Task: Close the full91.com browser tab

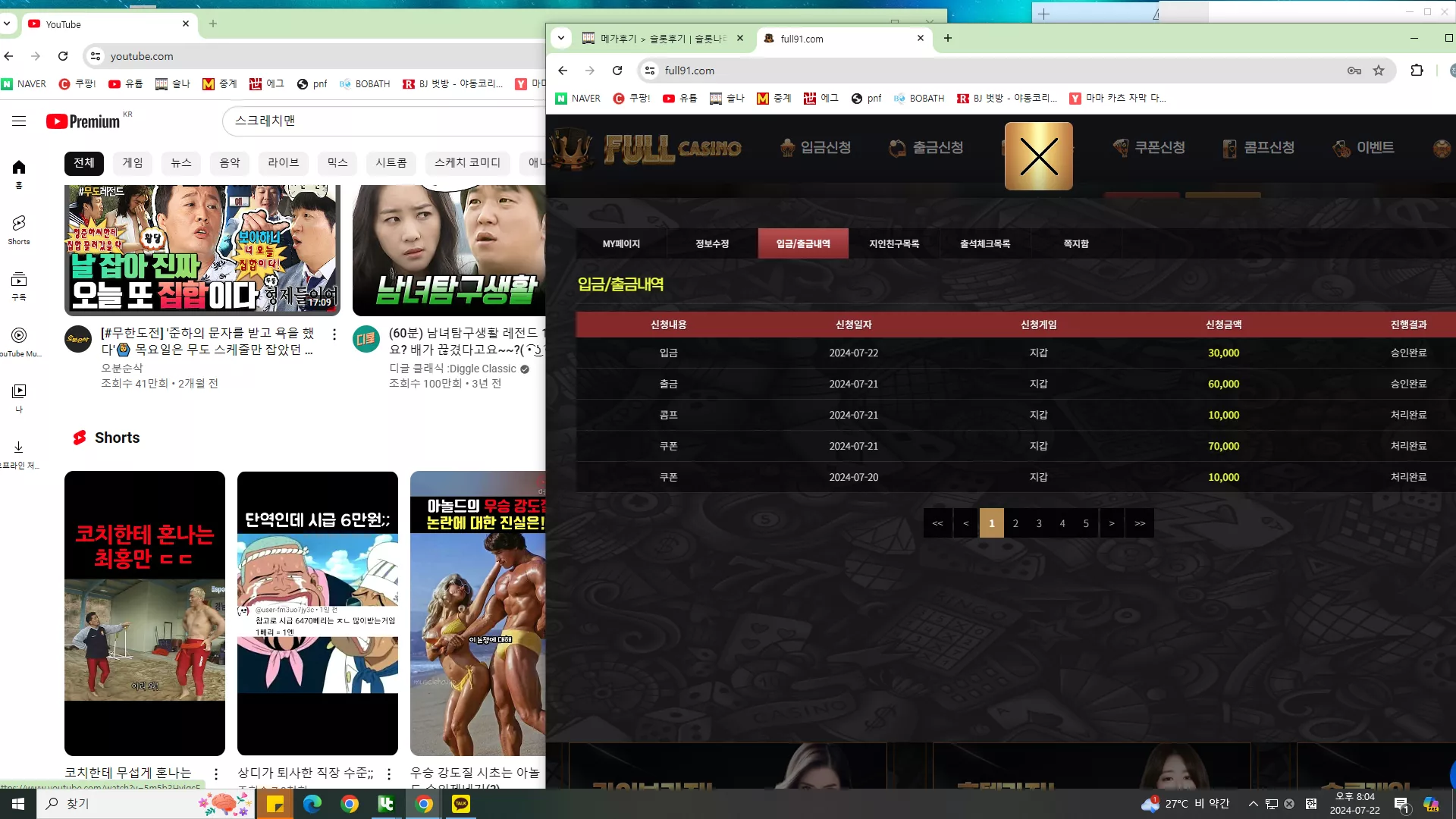Action: [x=921, y=38]
